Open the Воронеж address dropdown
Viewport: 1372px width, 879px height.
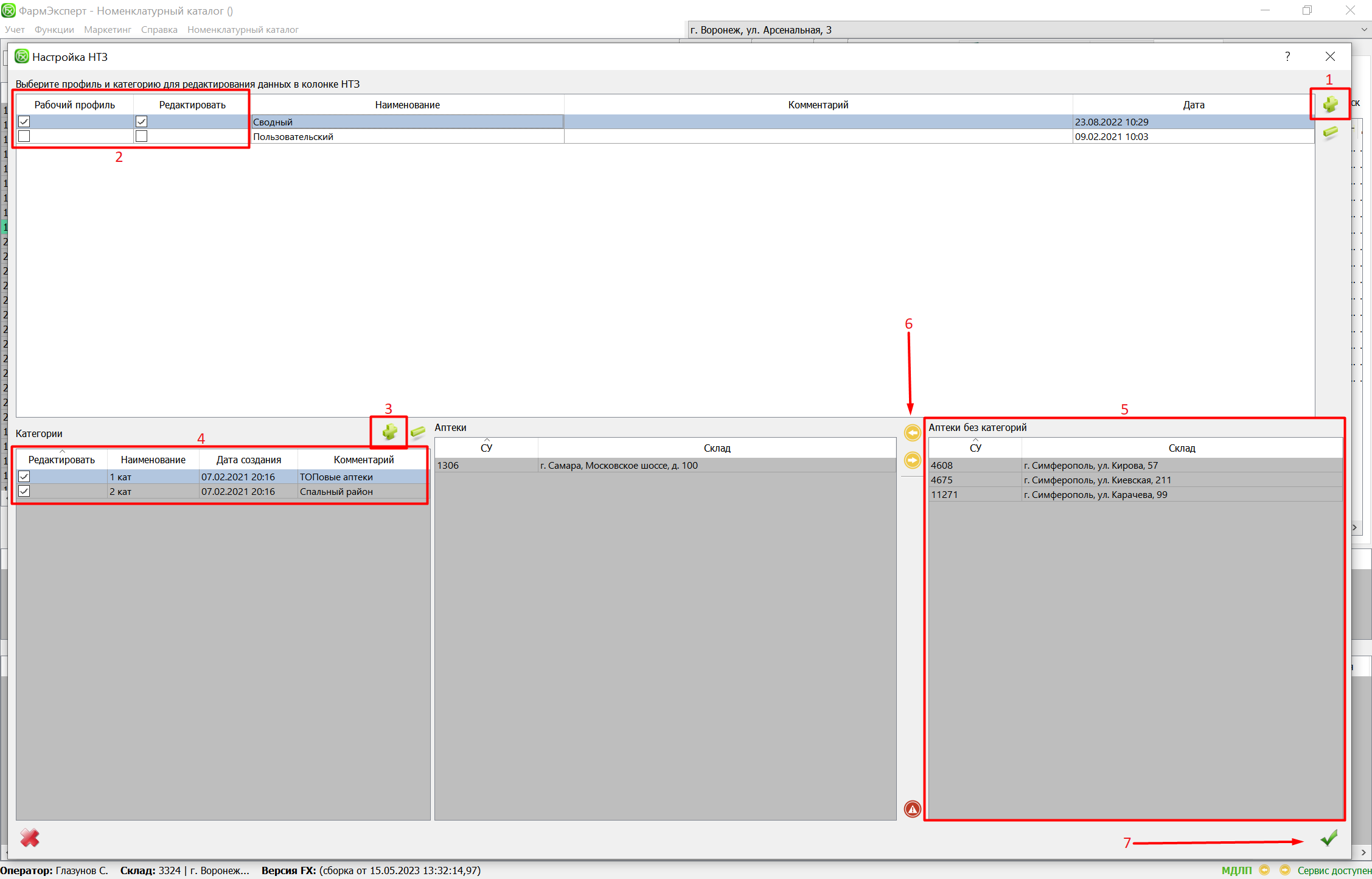1363,30
